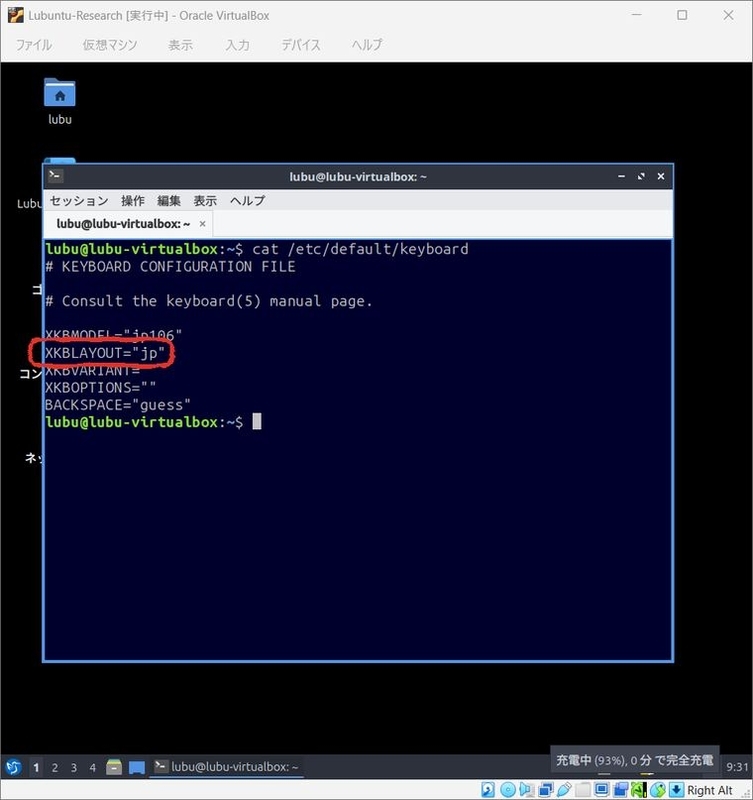Open terminal 編集 menu

pos(169,201)
